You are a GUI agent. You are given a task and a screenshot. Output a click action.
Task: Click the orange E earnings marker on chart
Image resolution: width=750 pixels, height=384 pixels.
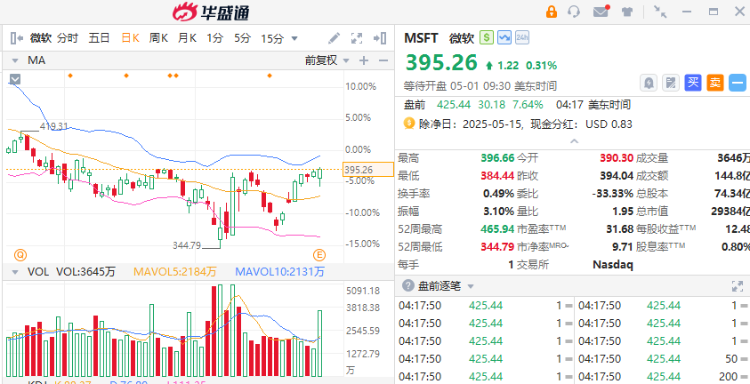coord(319,254)
